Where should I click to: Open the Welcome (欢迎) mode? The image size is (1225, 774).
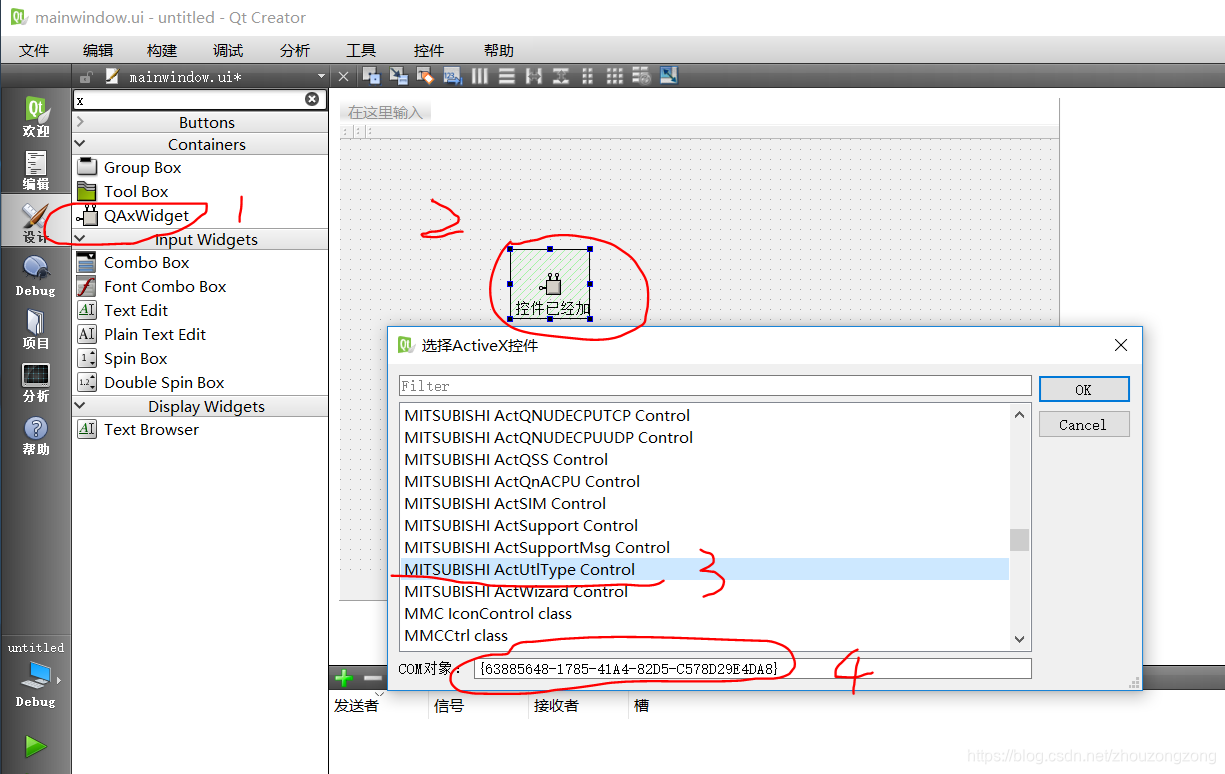[36, 117]
